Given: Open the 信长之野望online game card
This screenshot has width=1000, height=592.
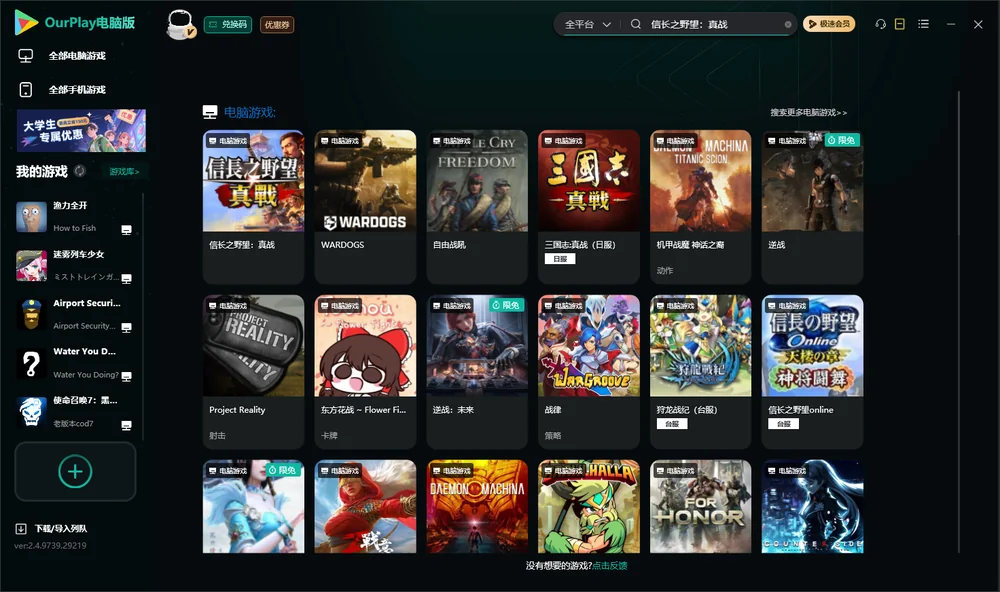Looking at the screenshot, I should pyautogui.click(x=812, y=372).
